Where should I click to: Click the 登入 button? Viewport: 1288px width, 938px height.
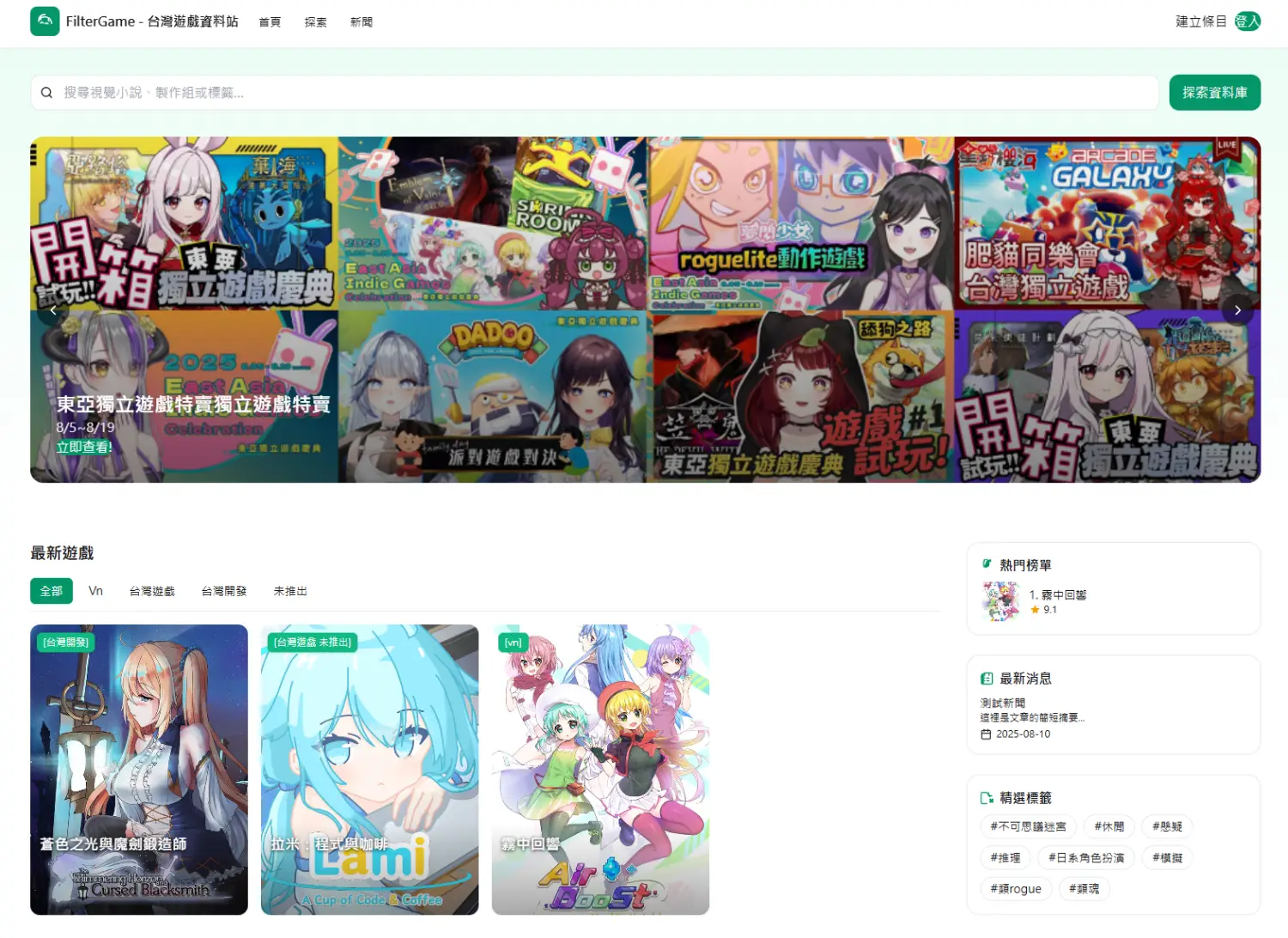click(1247, 21)
